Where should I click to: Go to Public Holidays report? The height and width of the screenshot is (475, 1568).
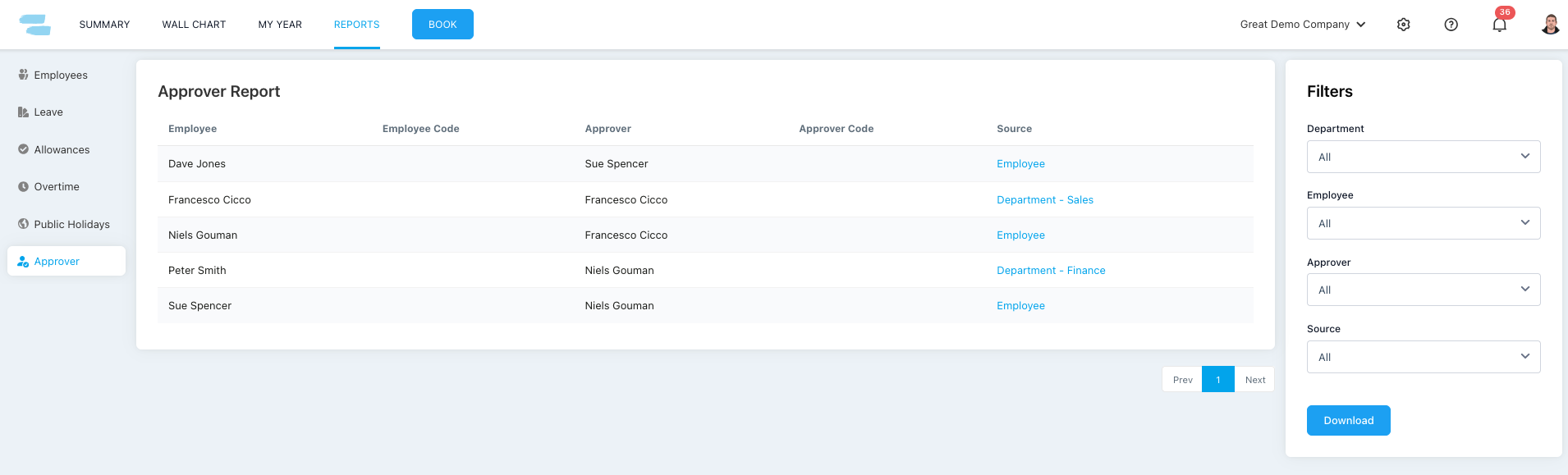[x=71, y=225]
